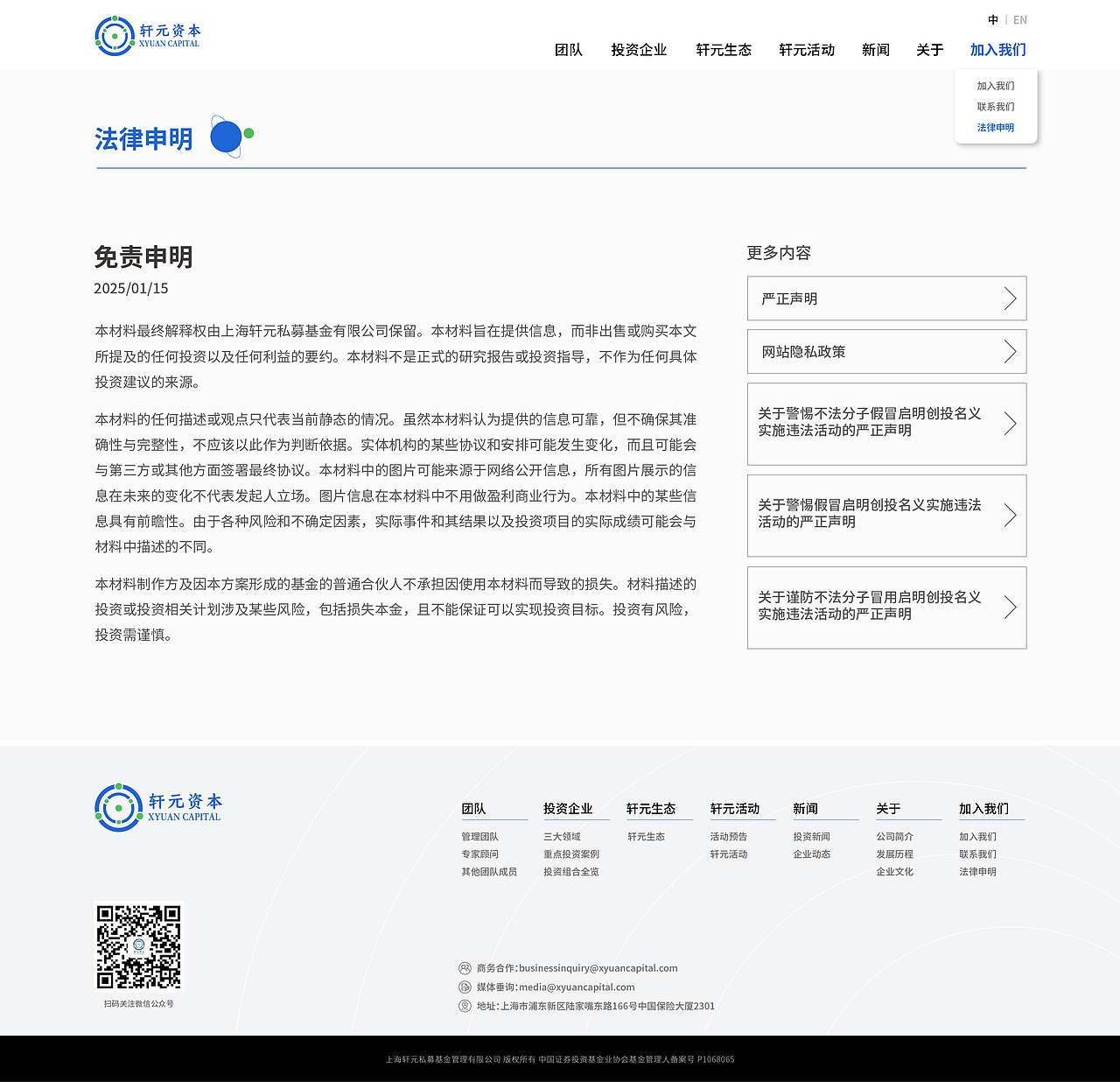This screenshot has height=1082, width=1120.
Task: Click footer 关于 heading
Action: click(x=888, y=809)
